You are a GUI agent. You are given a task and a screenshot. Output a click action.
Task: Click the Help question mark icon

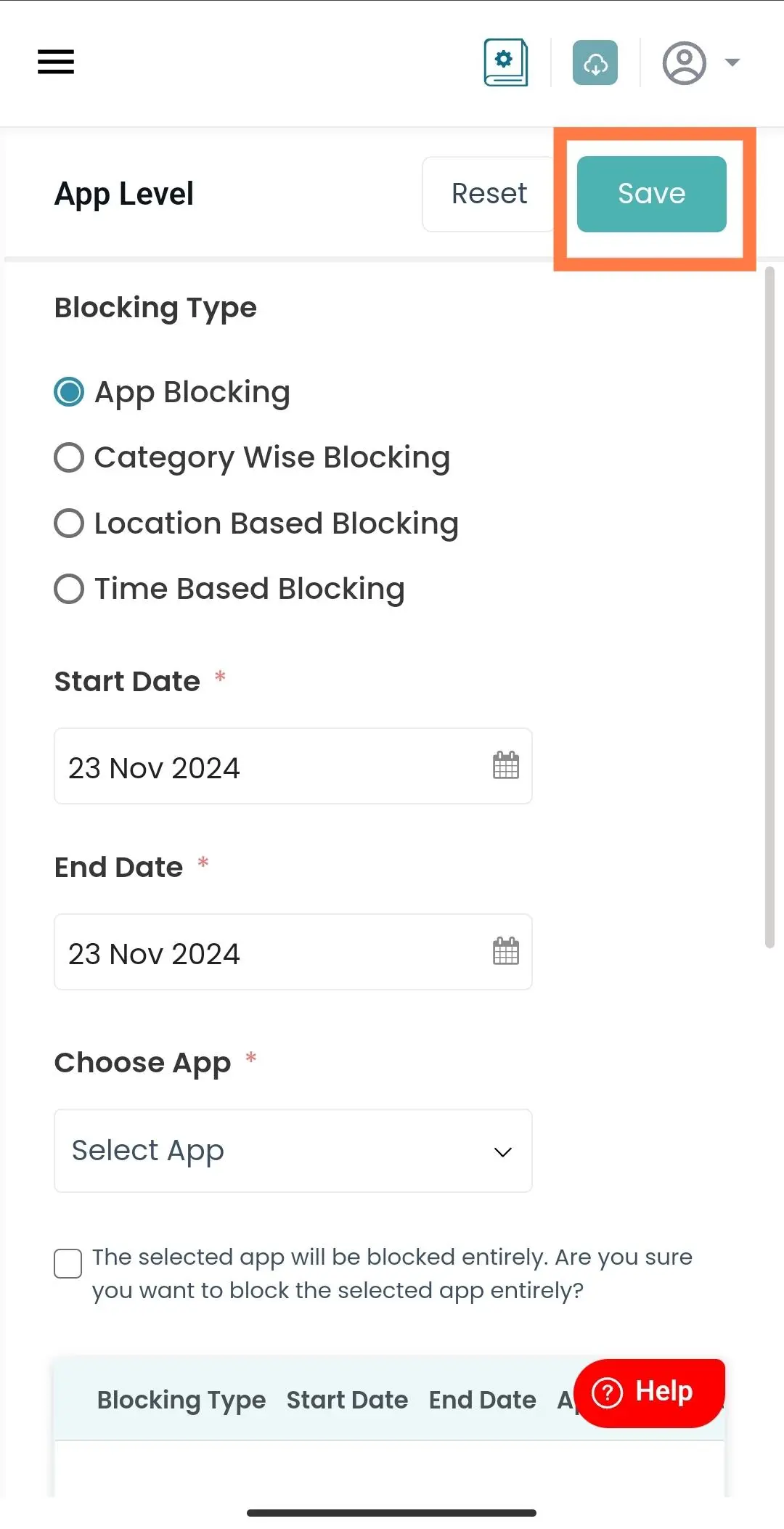608,1393
